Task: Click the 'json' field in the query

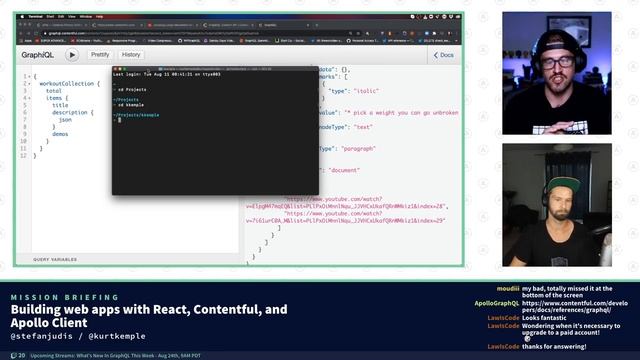Action: coord(65,120)
